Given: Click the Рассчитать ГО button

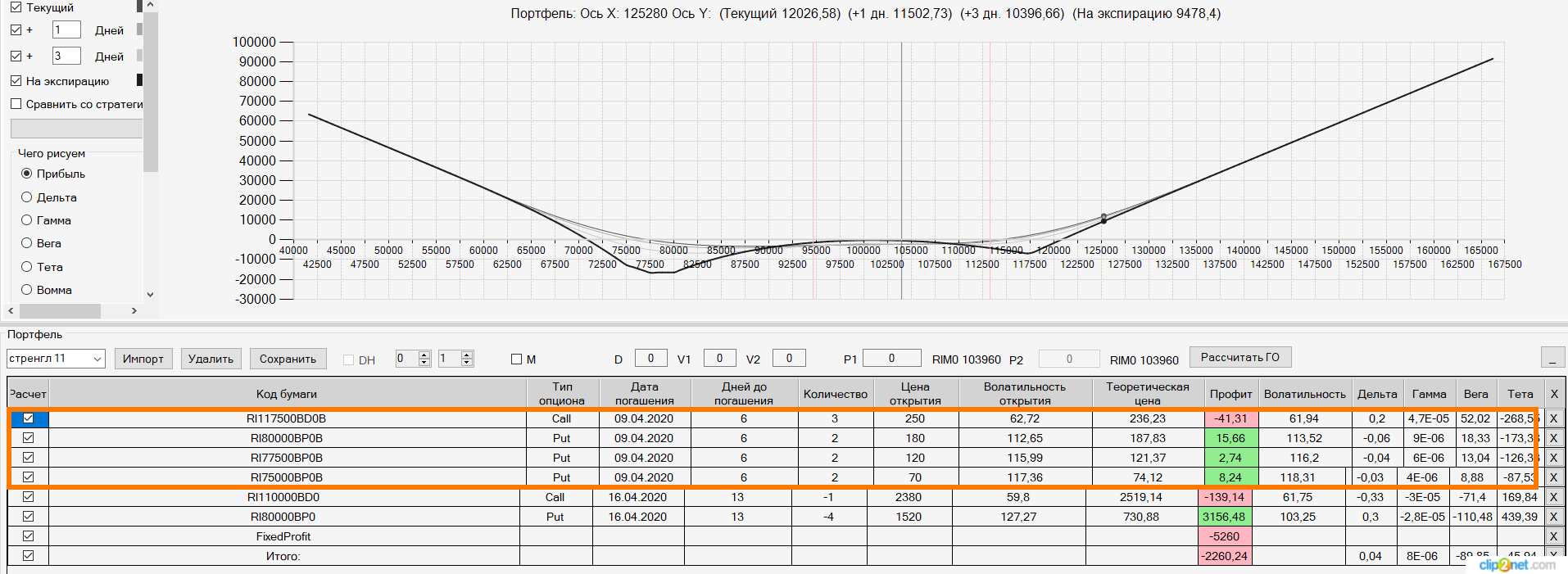Looking at the screenshot, I should [1240, 357].
